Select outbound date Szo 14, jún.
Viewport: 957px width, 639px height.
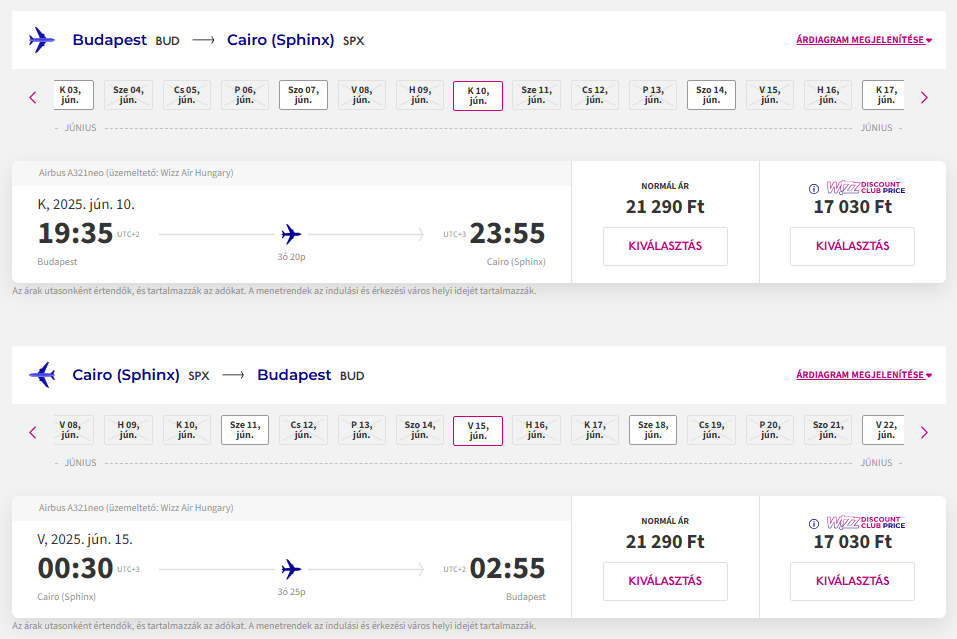[711, 95]
